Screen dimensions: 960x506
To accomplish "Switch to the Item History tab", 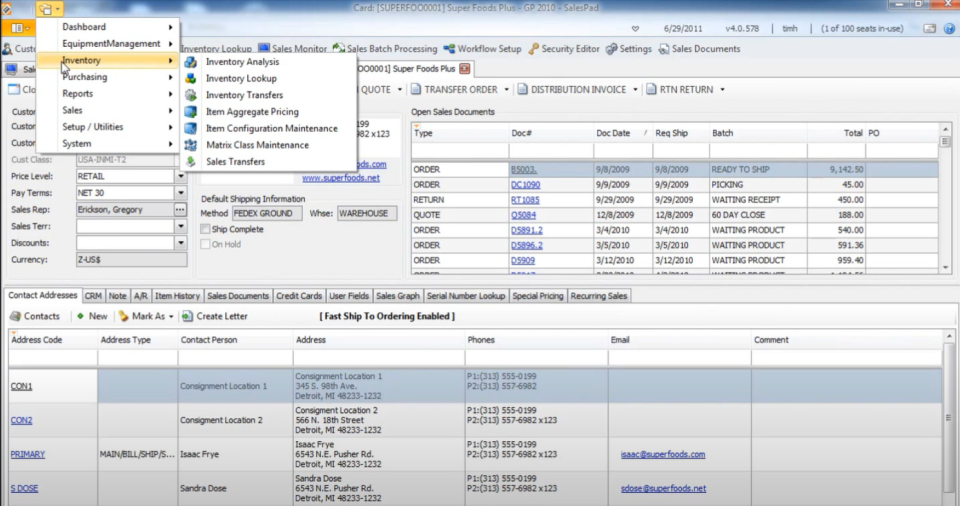I will (178, 296).
